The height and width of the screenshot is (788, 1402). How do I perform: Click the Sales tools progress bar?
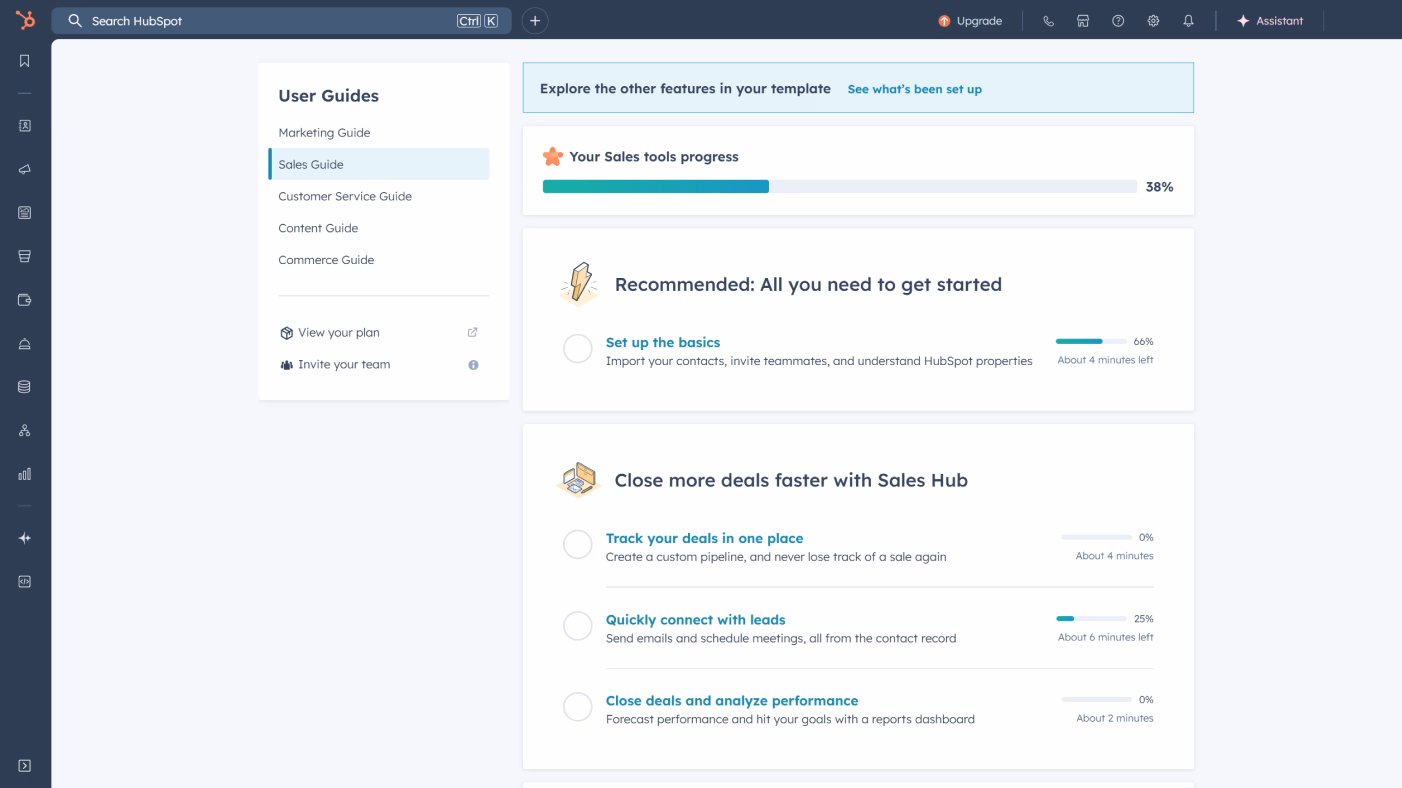[840, 186]
